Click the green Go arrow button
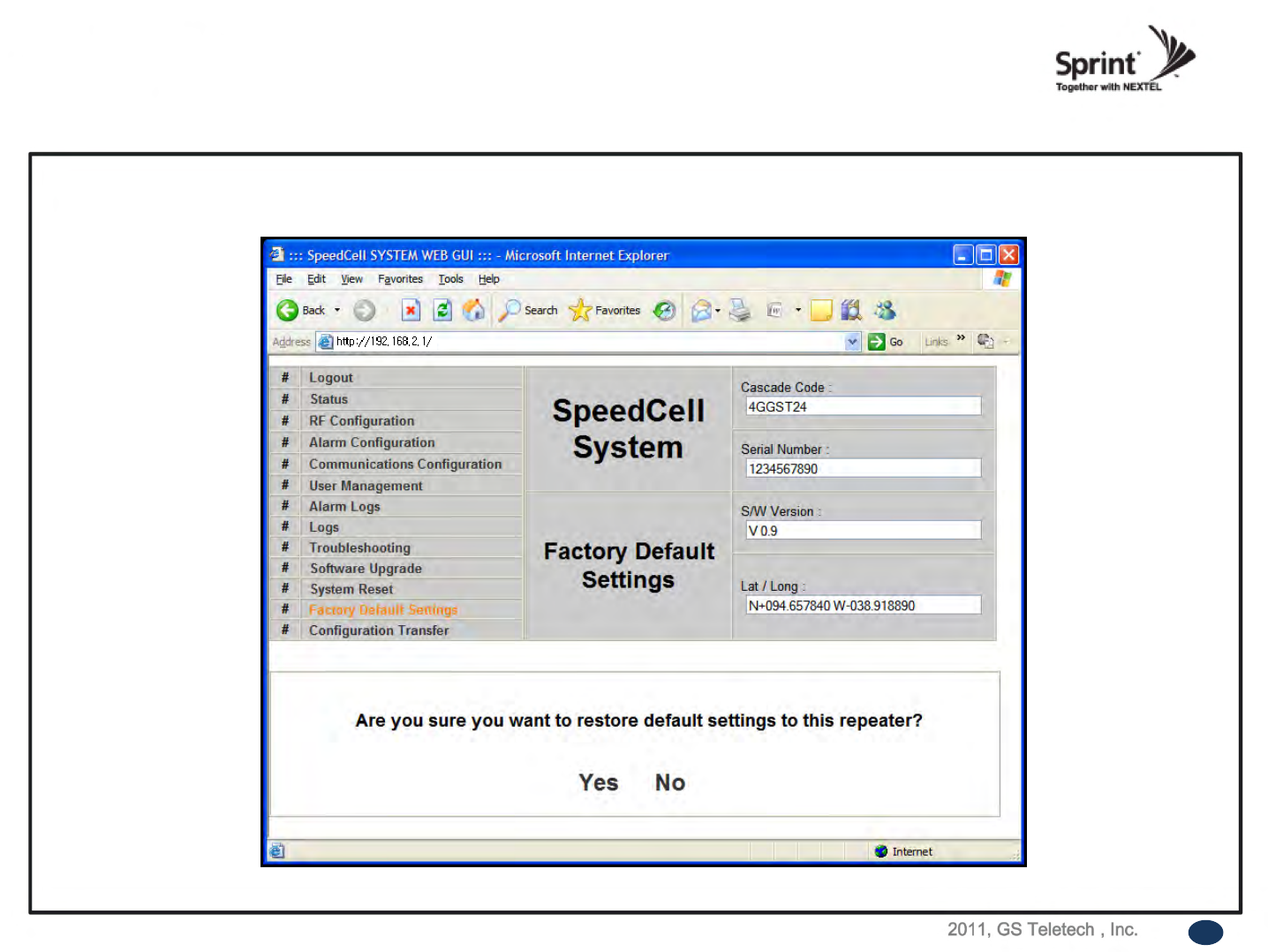Screen dimensions: 1268x952 [876, 342]
